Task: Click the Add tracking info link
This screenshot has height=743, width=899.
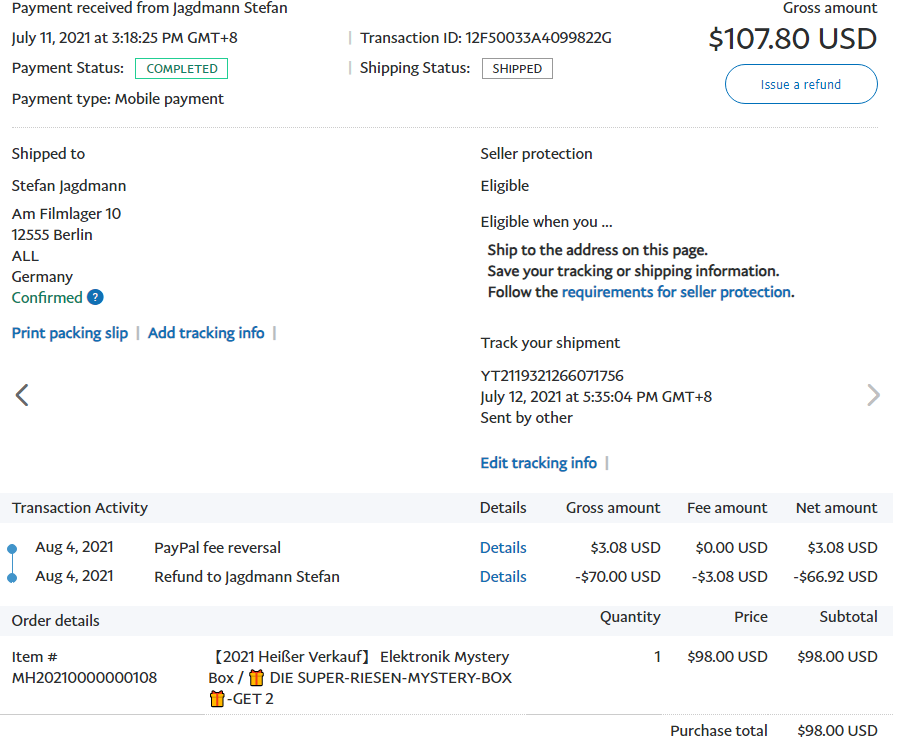Action: pyautogui.click(x=206, y=333)
